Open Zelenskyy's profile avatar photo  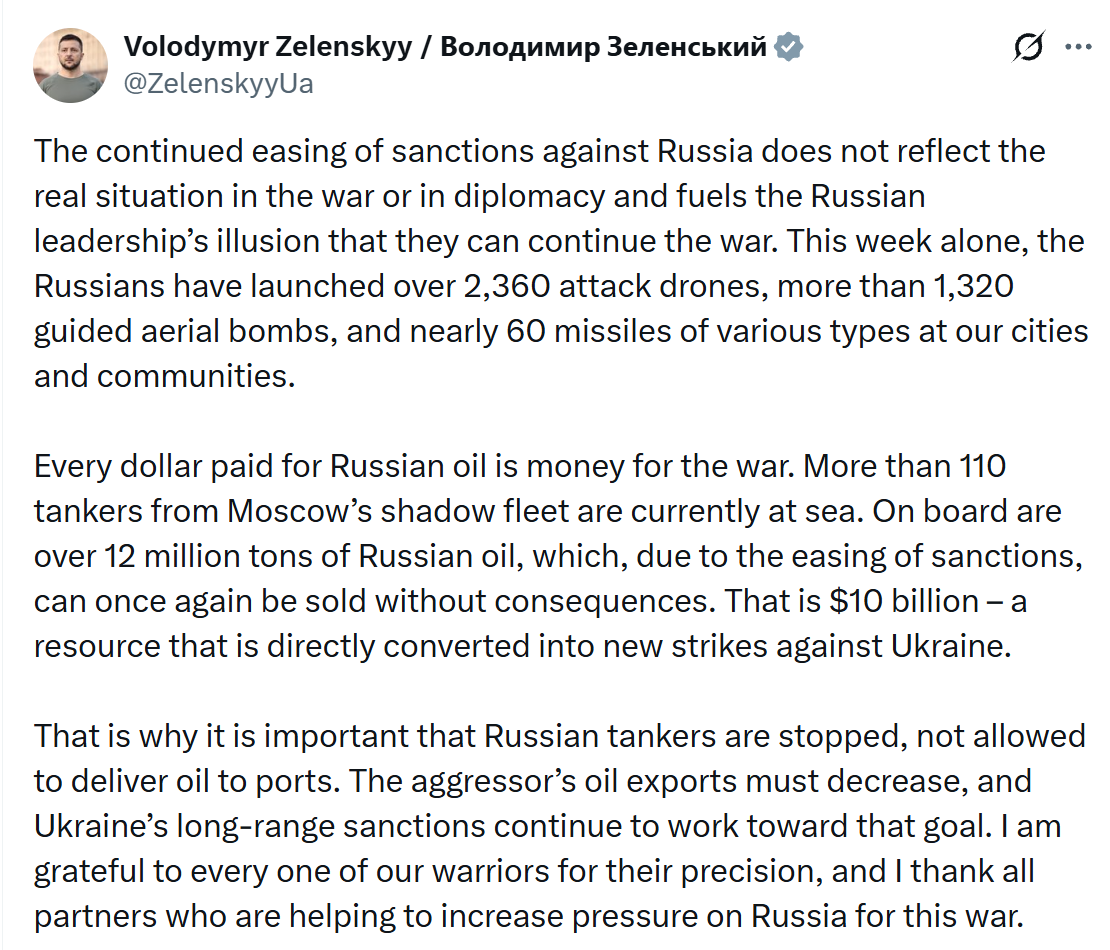[x=70, y=65]
